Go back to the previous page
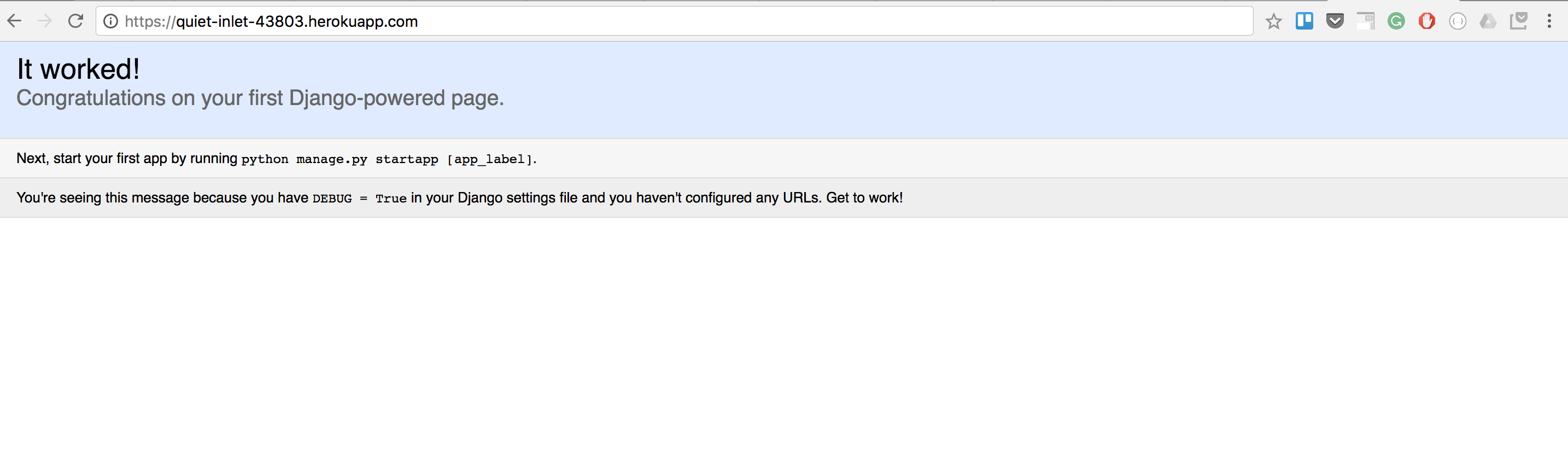Image resolution: width=1568 pixels, height=475 pixels. 15,21
